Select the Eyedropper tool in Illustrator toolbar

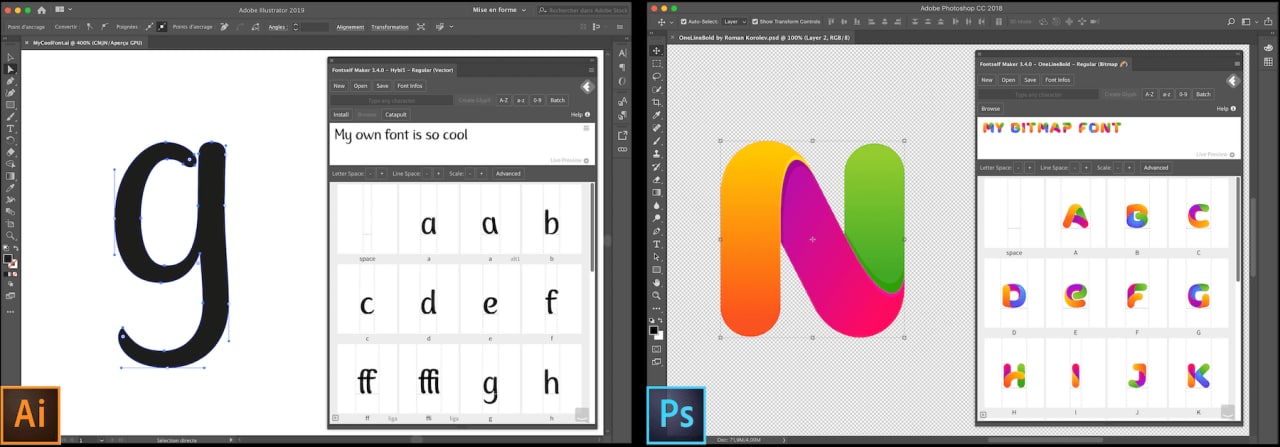(11, 189)
